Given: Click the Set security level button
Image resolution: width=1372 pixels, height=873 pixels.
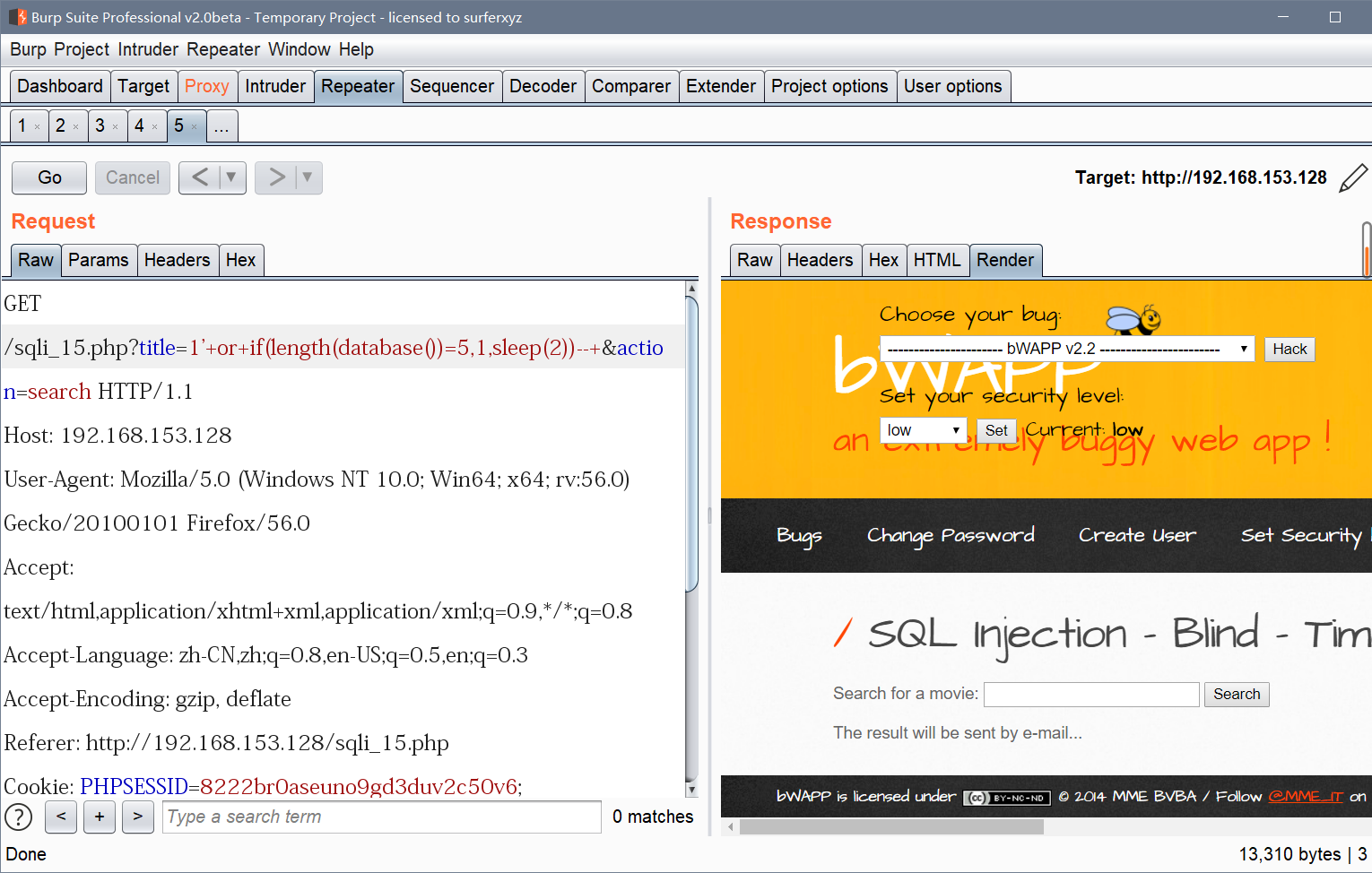Looking at the screenshot, I should click(996, 430).
